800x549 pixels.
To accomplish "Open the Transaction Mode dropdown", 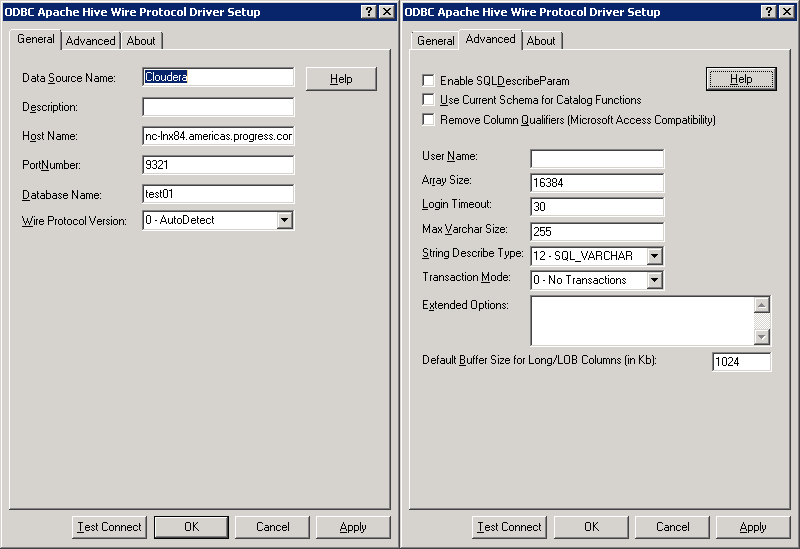I will pos(654,280).
